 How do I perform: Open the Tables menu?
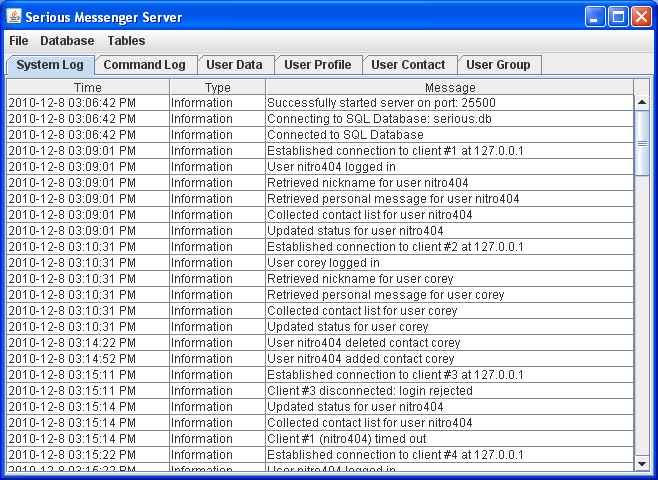pos(126,41)
